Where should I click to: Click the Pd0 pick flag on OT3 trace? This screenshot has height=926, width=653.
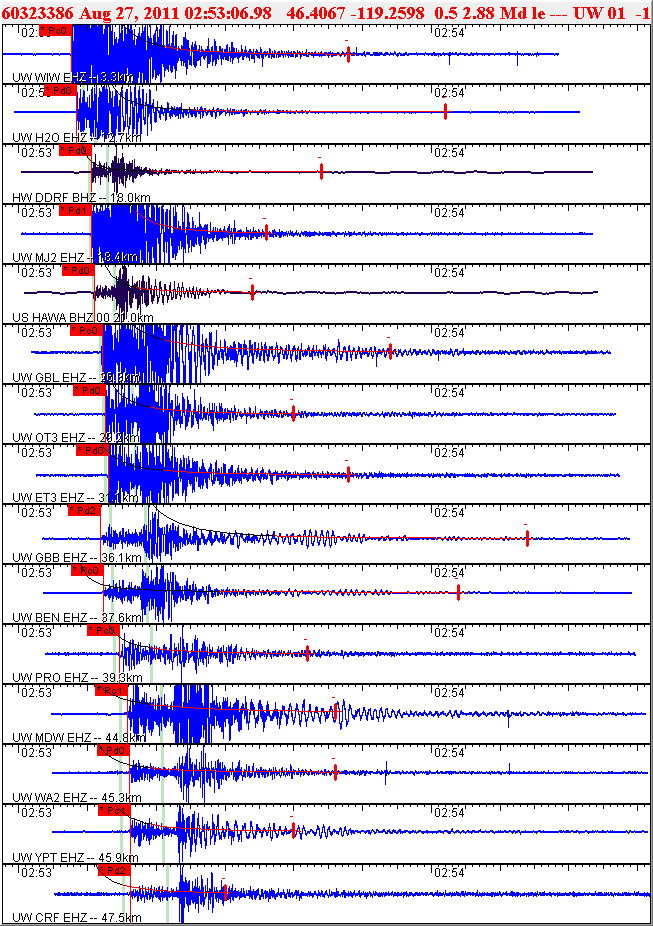[89, 390]
